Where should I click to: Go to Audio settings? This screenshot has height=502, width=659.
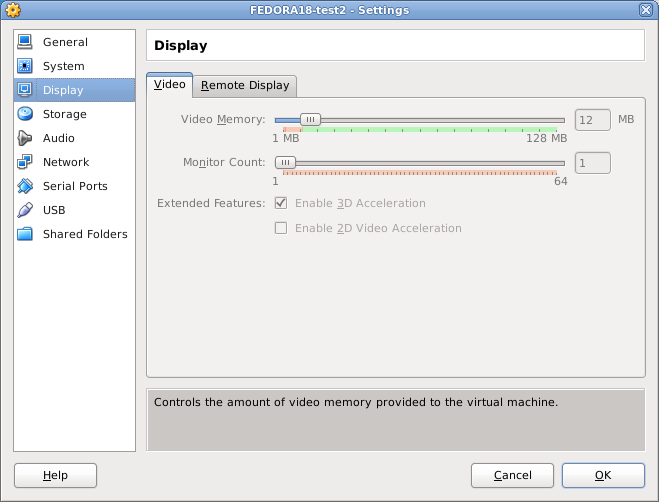[74, 138]
